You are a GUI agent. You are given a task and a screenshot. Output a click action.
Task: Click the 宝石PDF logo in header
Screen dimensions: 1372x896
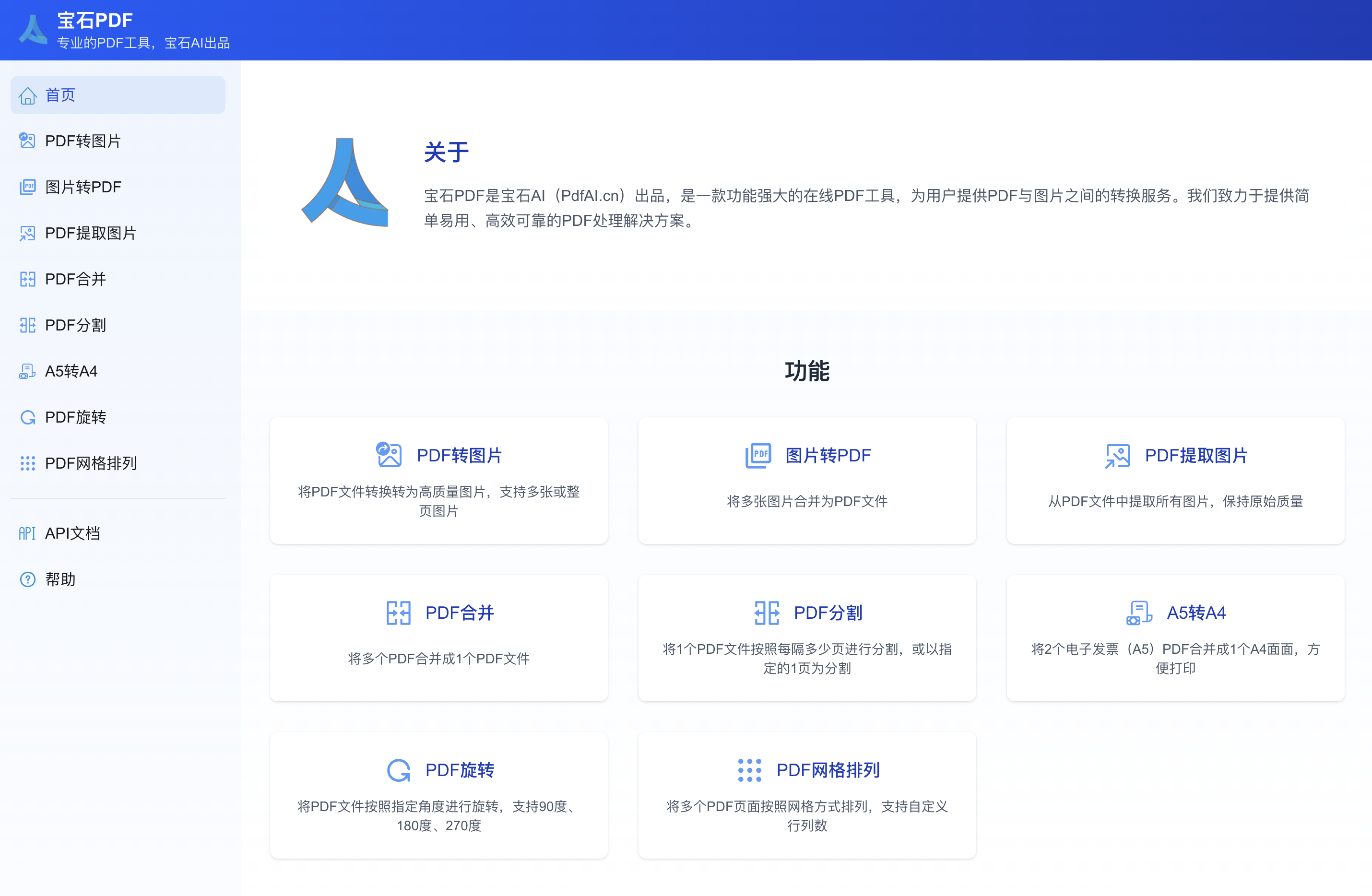point(33,29)
